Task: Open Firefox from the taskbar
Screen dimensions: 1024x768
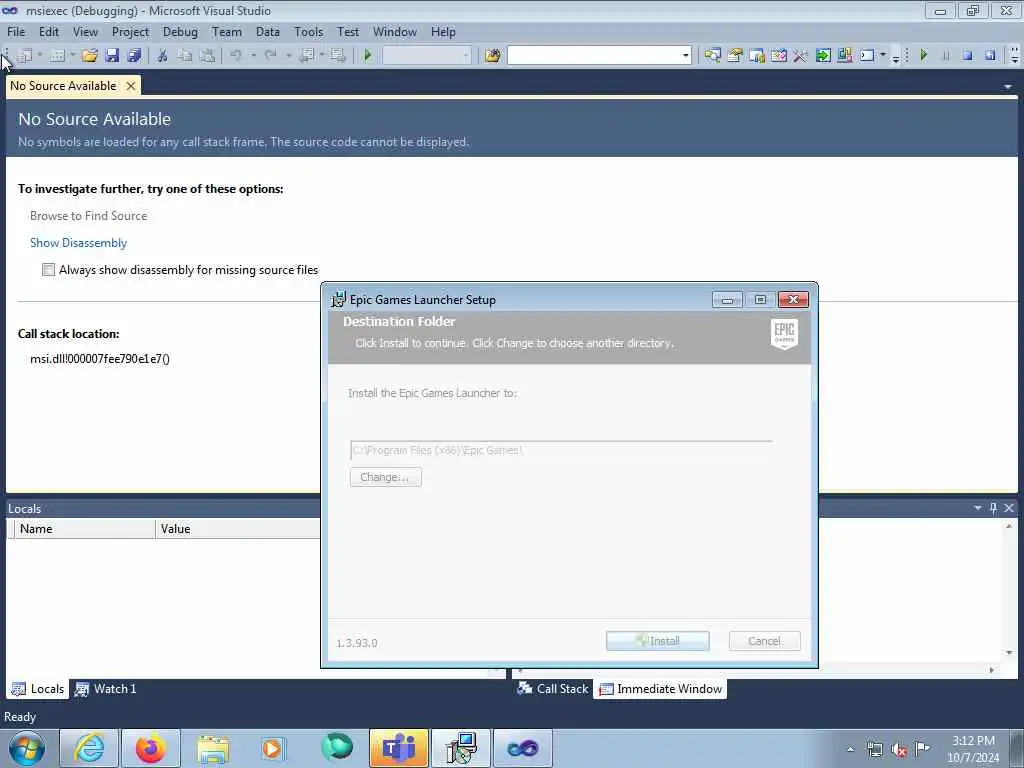Action: pyautogui.click(x=150, y=748)
